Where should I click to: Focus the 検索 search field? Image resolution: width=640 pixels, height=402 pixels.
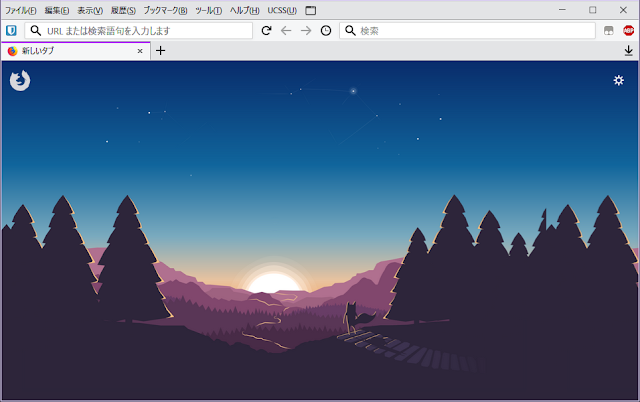point(467,31)
